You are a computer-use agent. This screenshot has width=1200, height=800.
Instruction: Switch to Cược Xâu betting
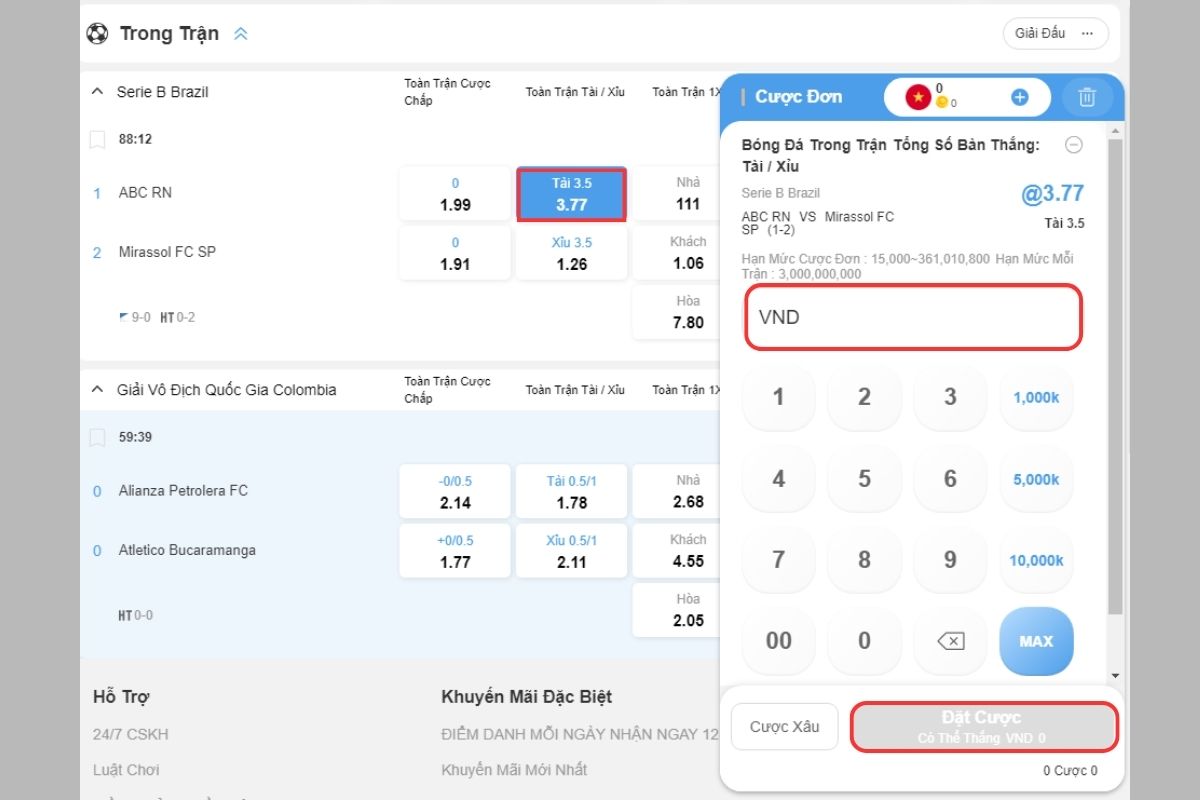[784, 726]
